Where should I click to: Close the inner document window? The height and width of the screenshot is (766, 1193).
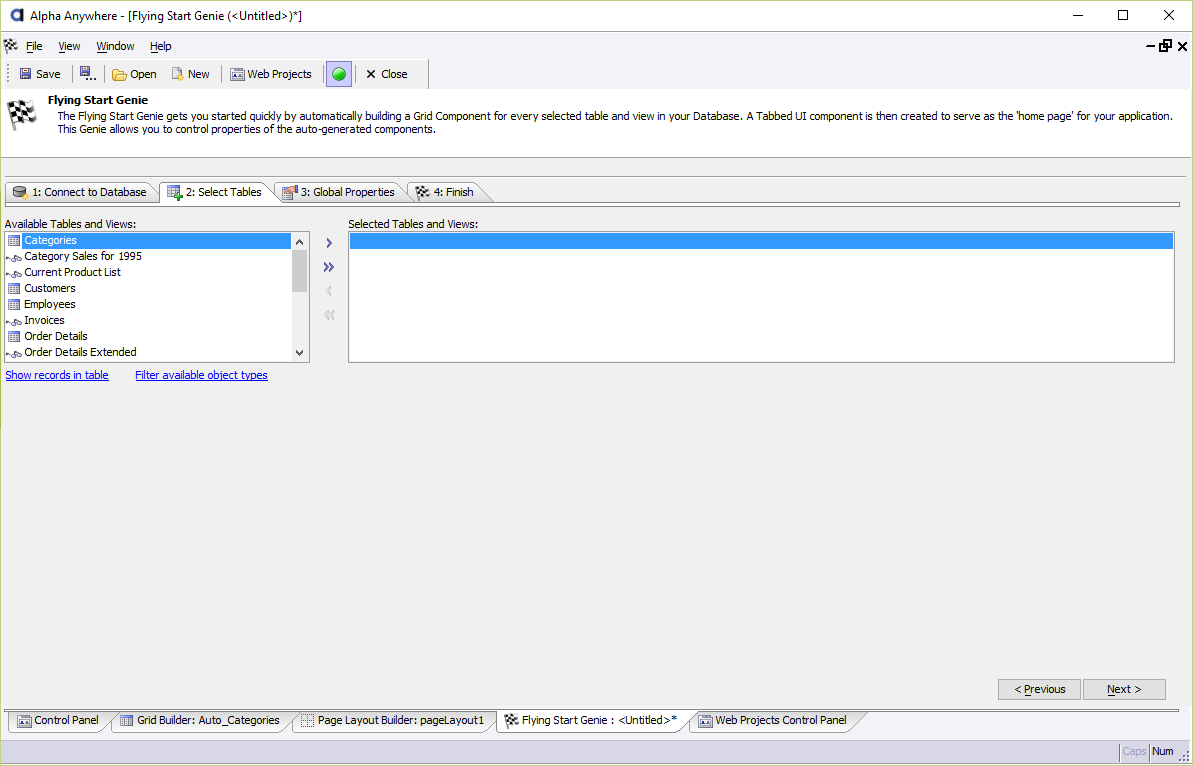coord(1182,46)
